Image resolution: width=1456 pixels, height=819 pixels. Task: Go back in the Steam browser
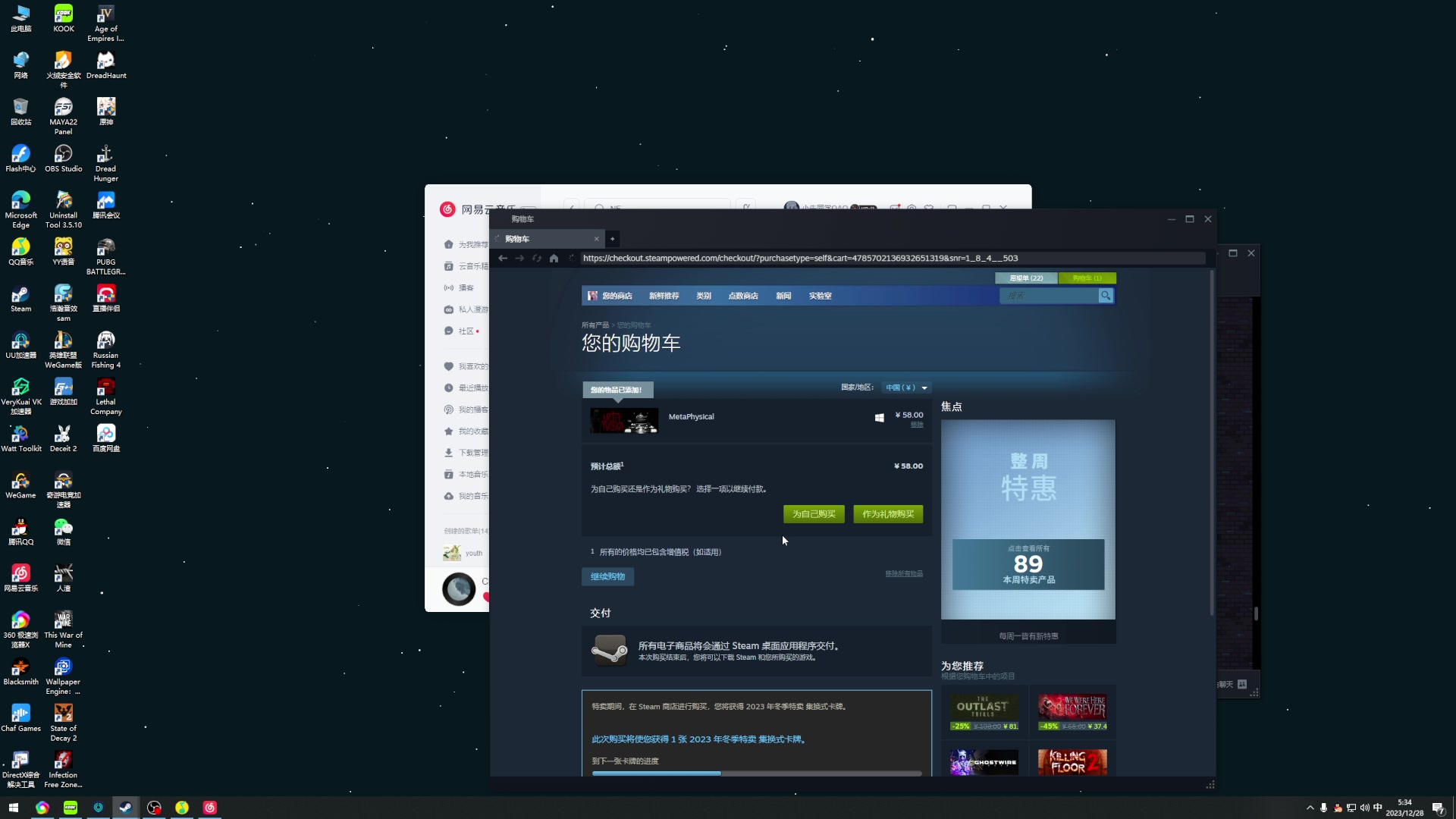pyautogui.click(x=503, y=259)
